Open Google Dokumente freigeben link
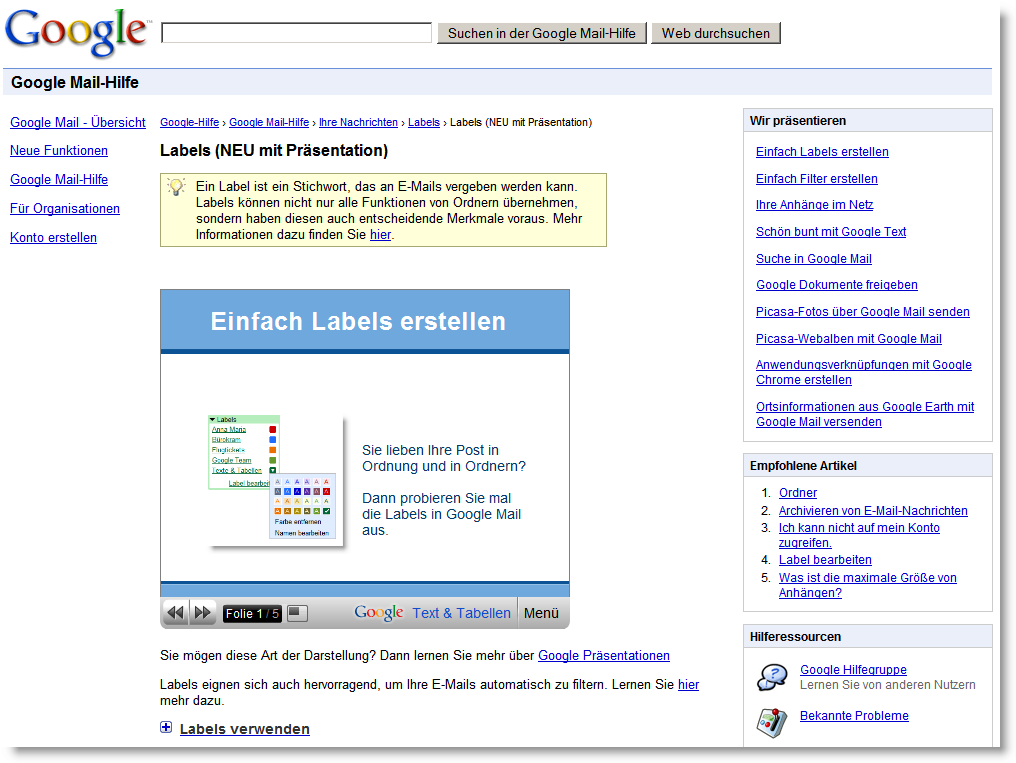Image resolution: width=1016 pixels, height=763 pixels. pyautogui.click(x=837, y=285)
